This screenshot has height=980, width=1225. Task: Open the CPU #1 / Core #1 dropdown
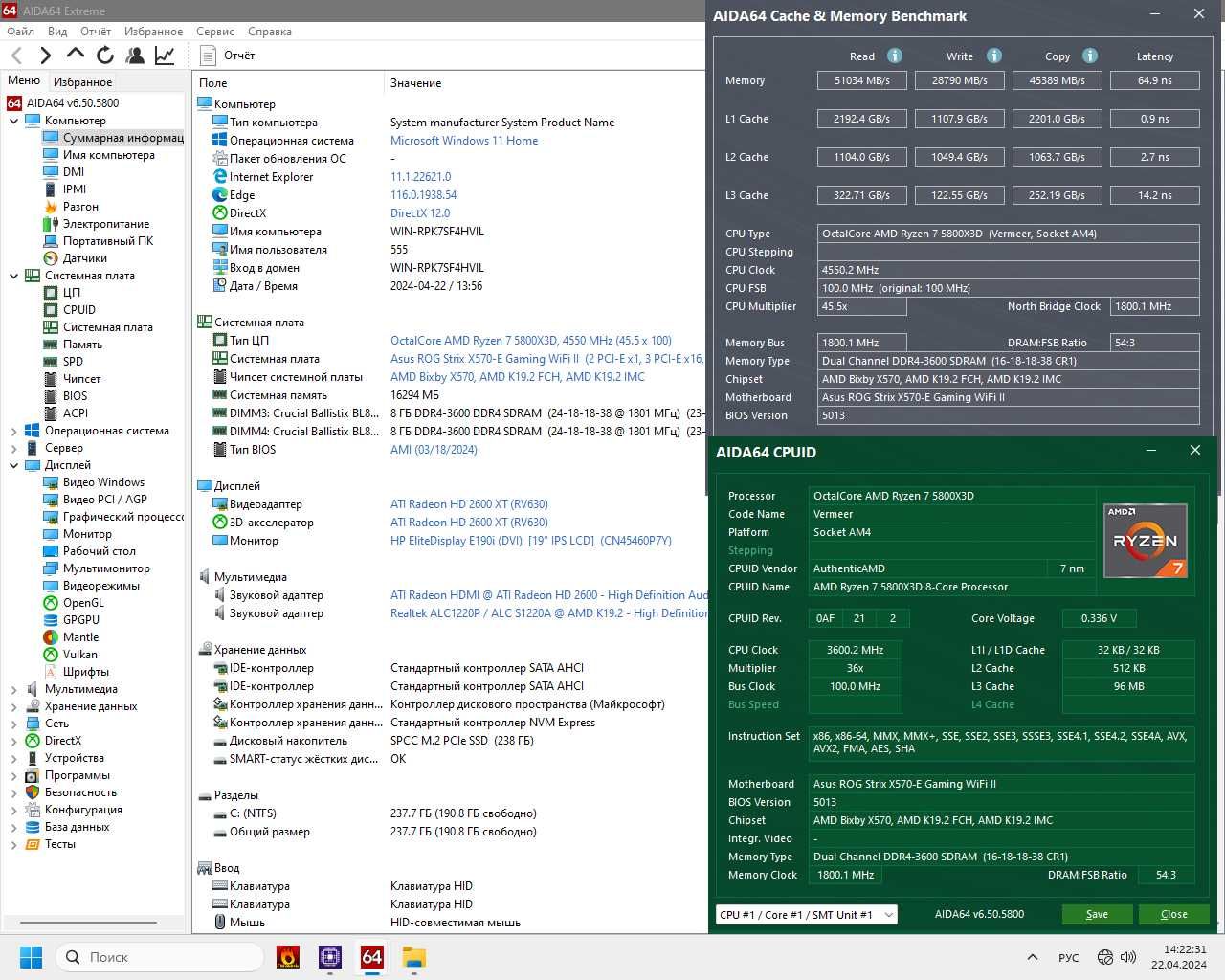[806, 914]
